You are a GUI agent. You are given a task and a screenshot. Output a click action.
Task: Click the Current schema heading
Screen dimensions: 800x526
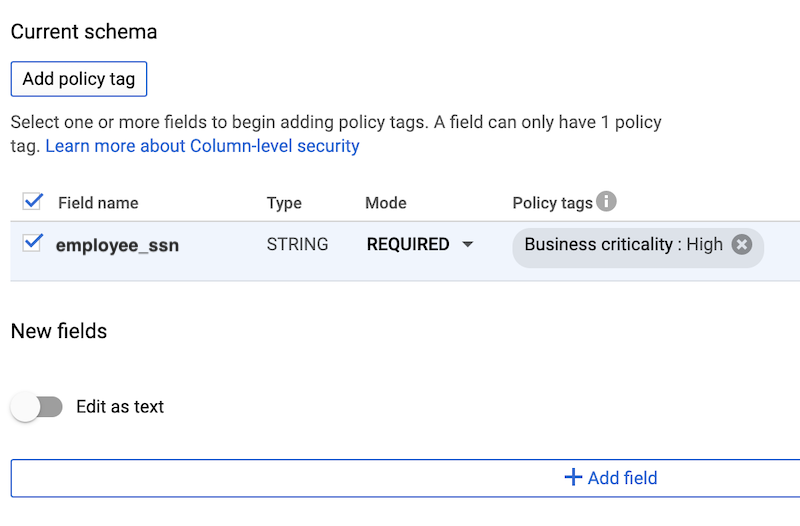tap(84, 31)
